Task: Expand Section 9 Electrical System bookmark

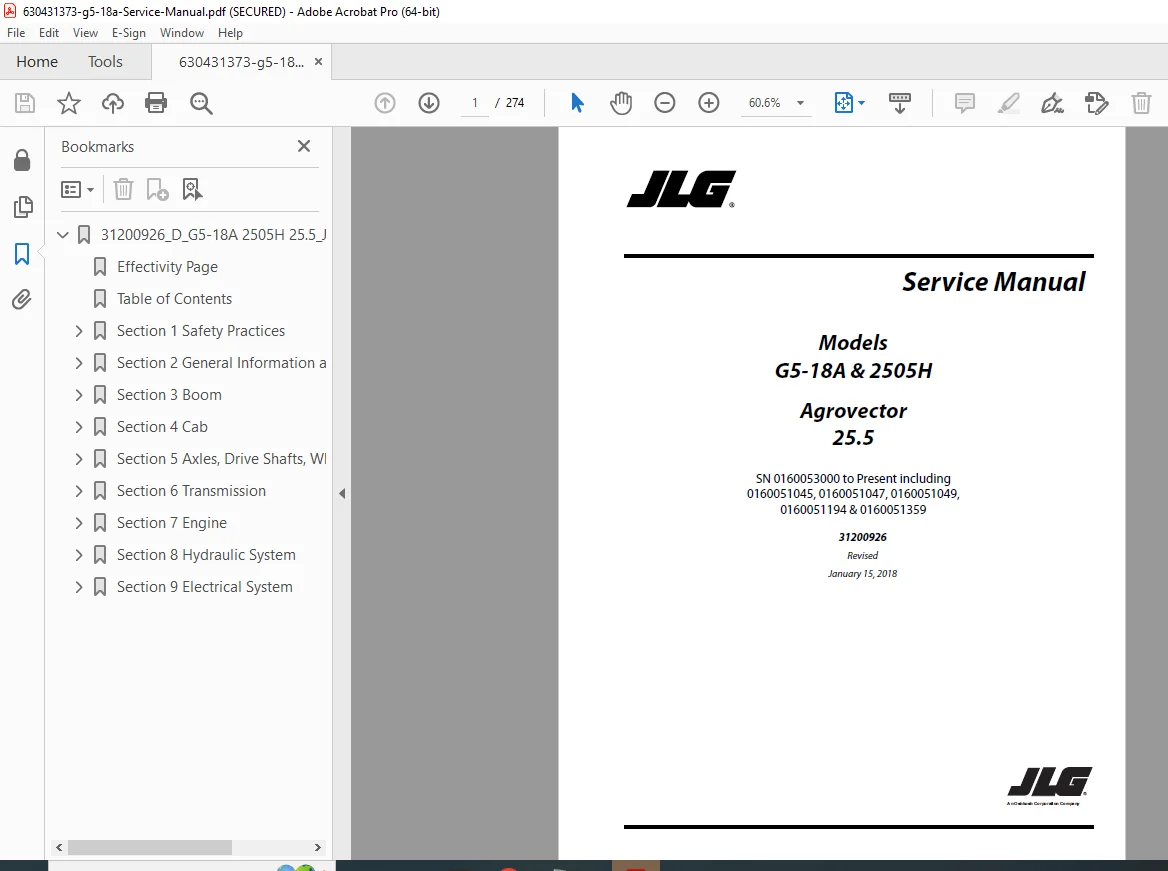Action: [x=79, y=587]
